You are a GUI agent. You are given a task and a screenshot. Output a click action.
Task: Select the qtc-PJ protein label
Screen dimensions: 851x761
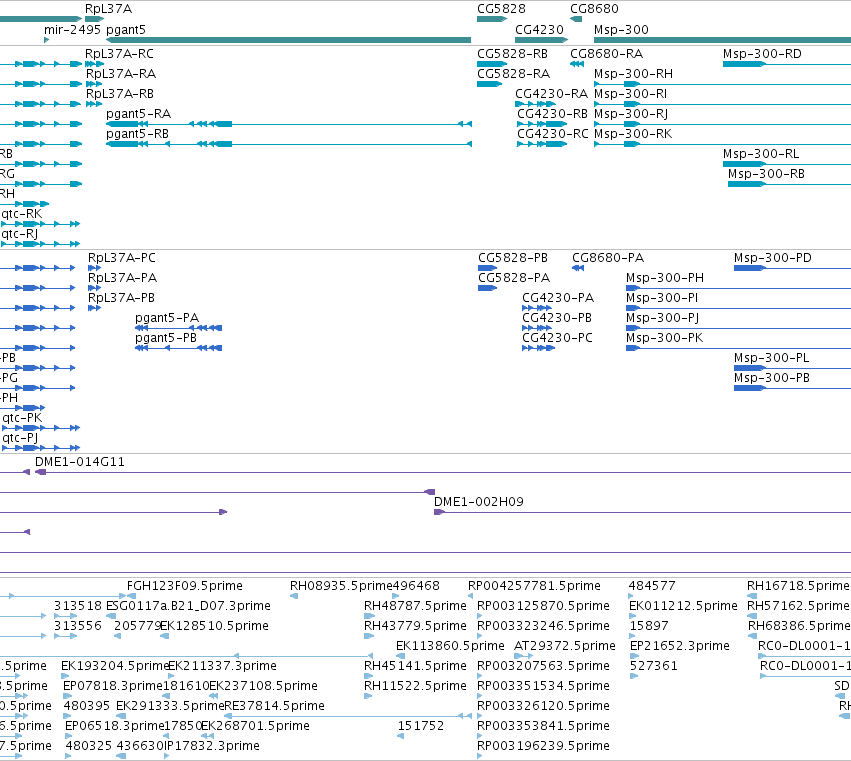20,439
